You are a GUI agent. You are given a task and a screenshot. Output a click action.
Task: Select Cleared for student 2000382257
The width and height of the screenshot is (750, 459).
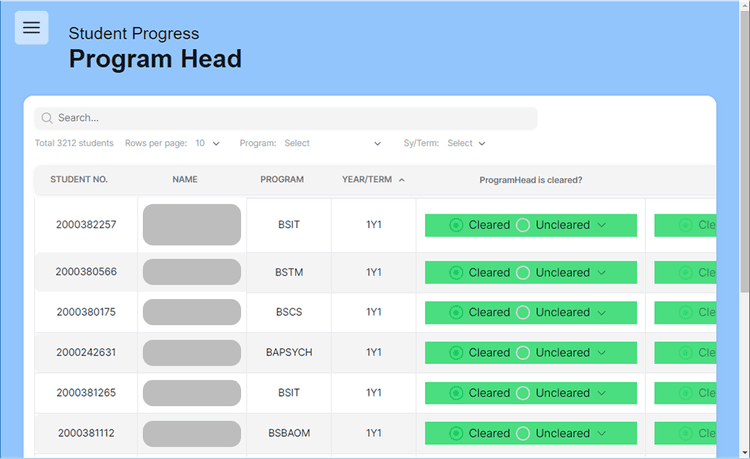456,225
